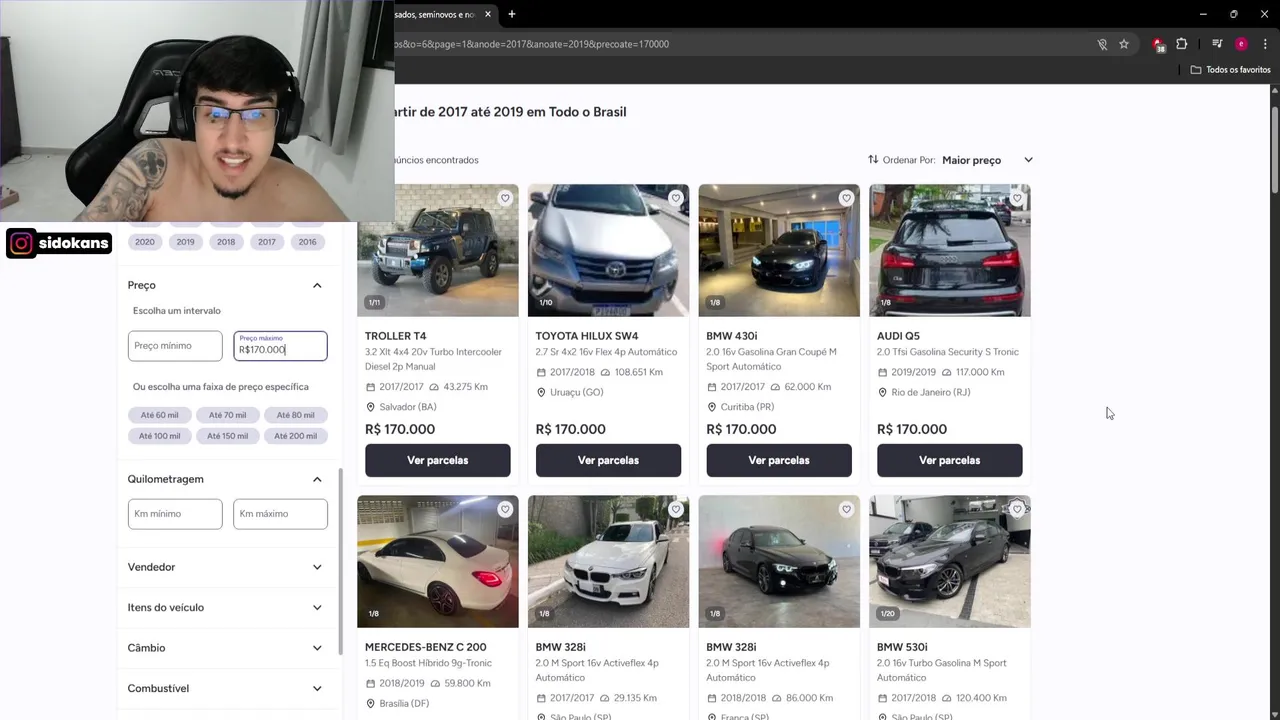
Task: Favorite the black BMW 328i heart icon
Action: click(846, 509)
